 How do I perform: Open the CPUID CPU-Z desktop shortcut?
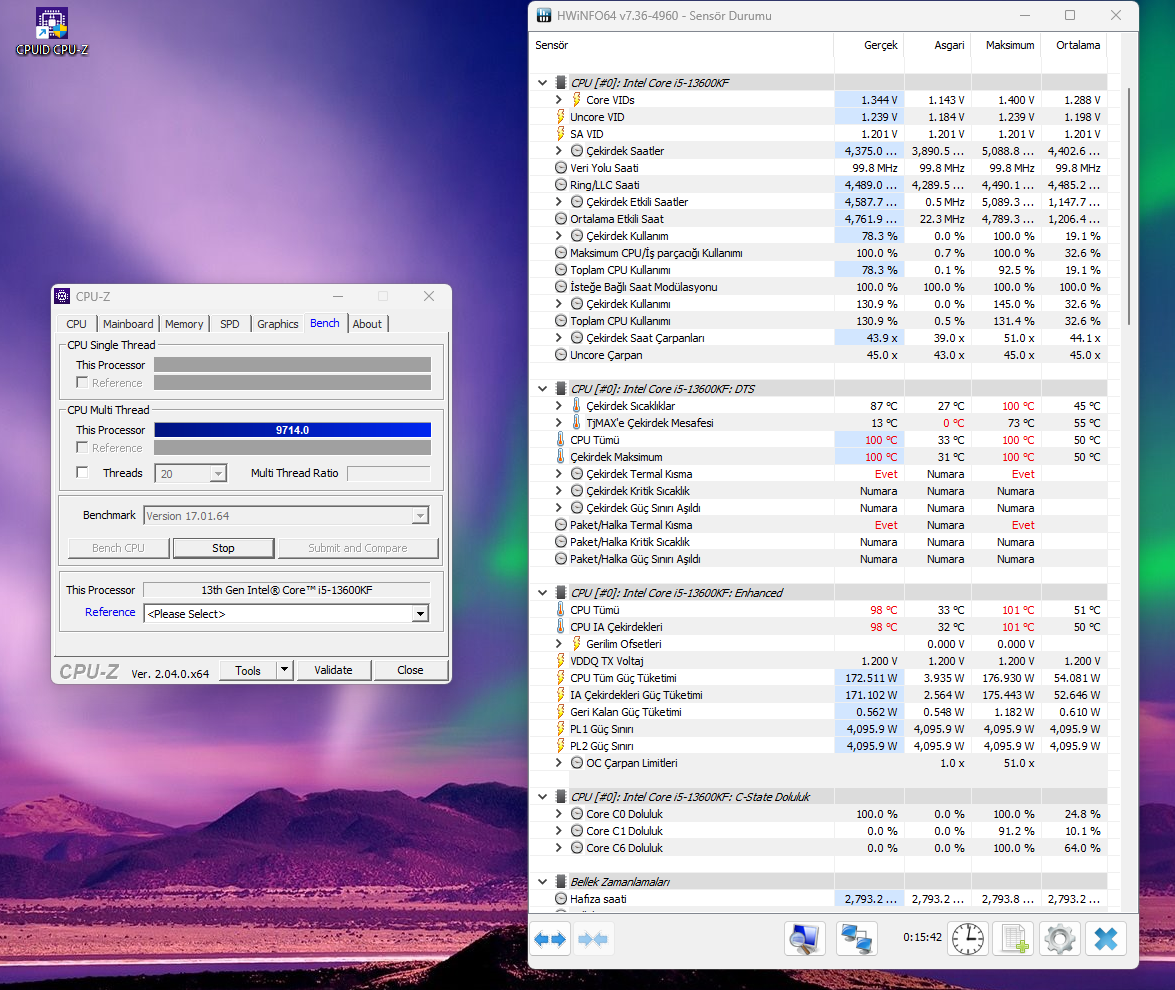[x=52, y=31]
